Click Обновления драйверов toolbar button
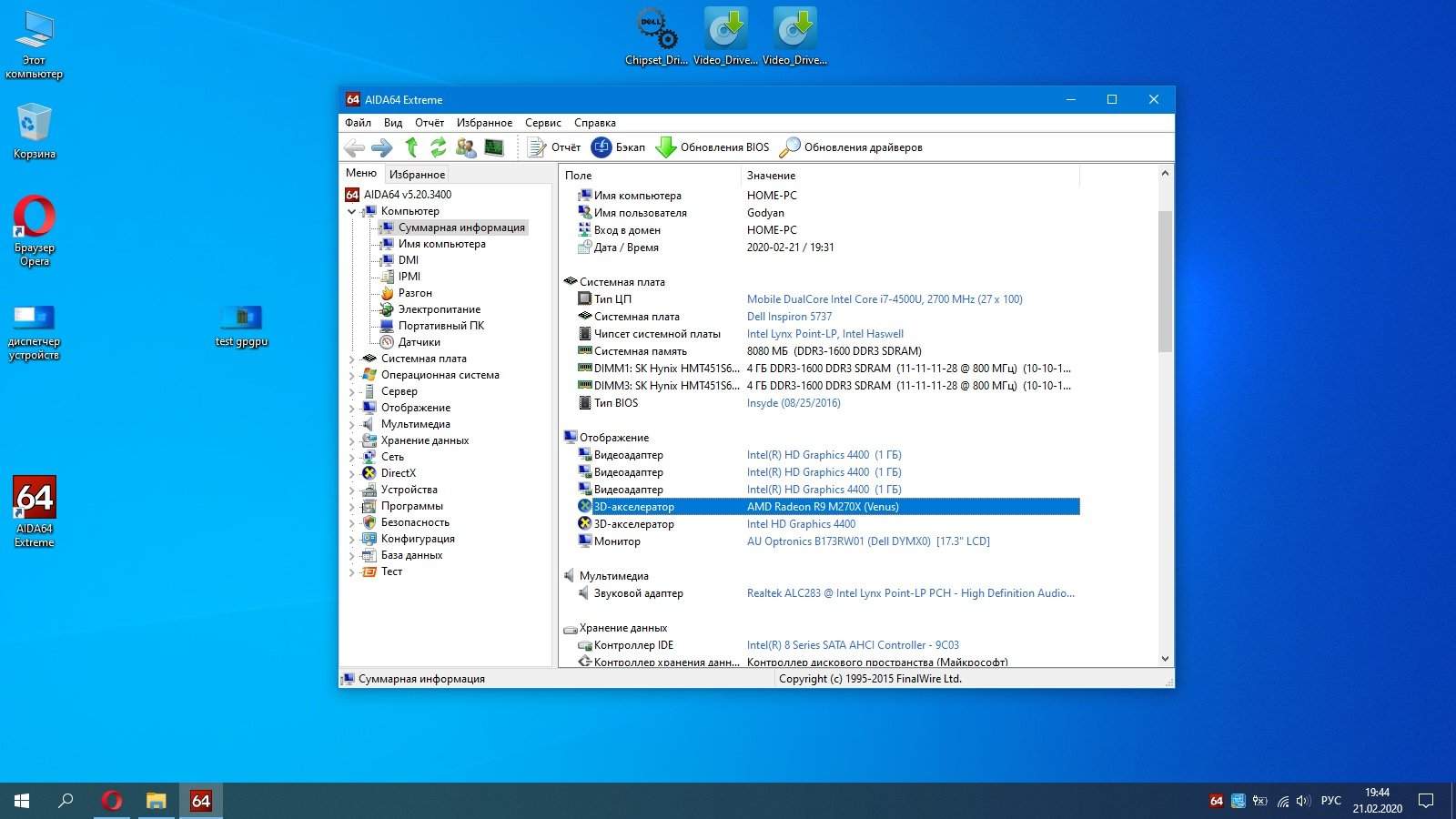The height and width of the screenshot is (819, 1456). [x=852, y=147]
